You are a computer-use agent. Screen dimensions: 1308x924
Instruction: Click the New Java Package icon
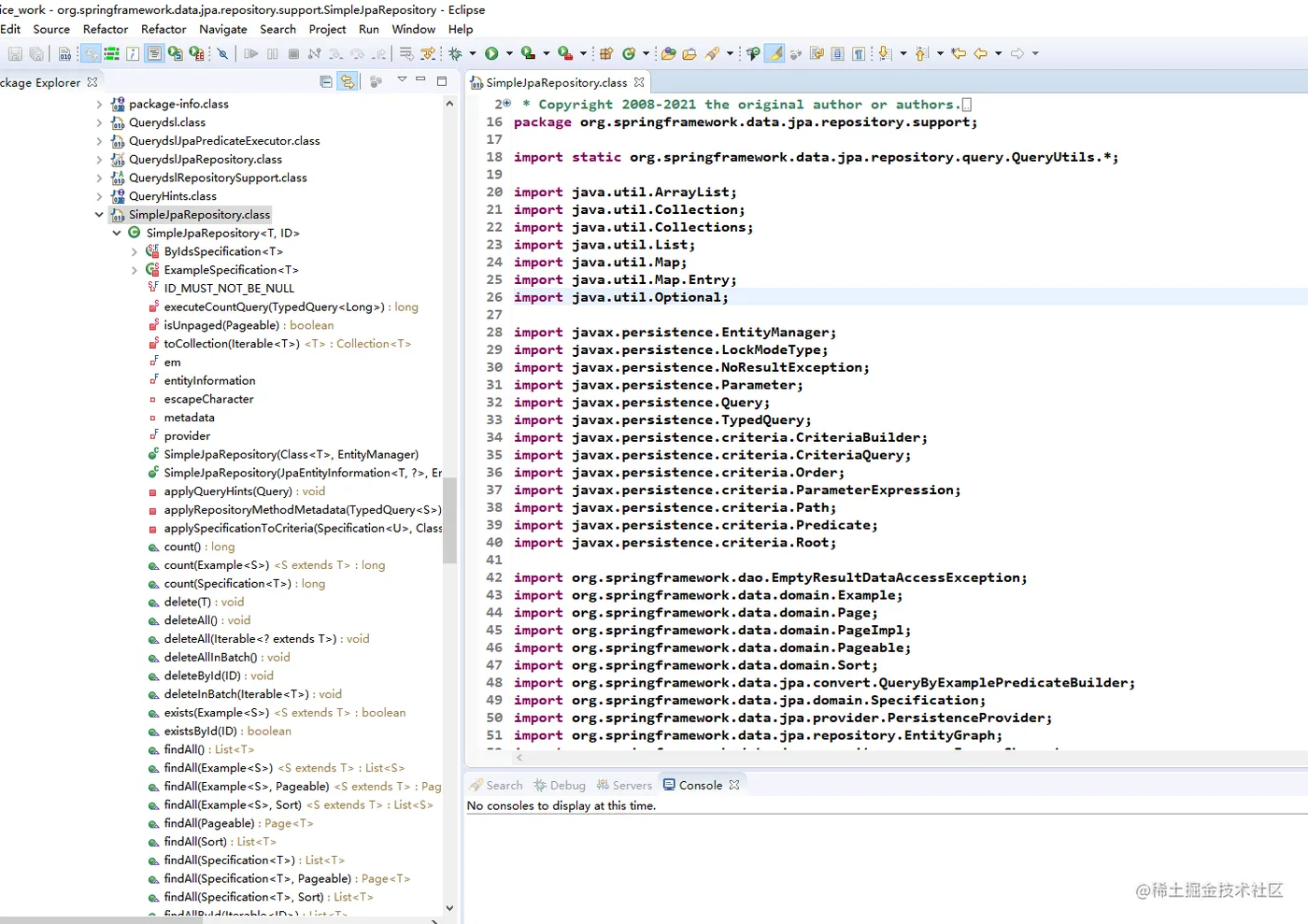pyautogui.click(x=606, y=53)
